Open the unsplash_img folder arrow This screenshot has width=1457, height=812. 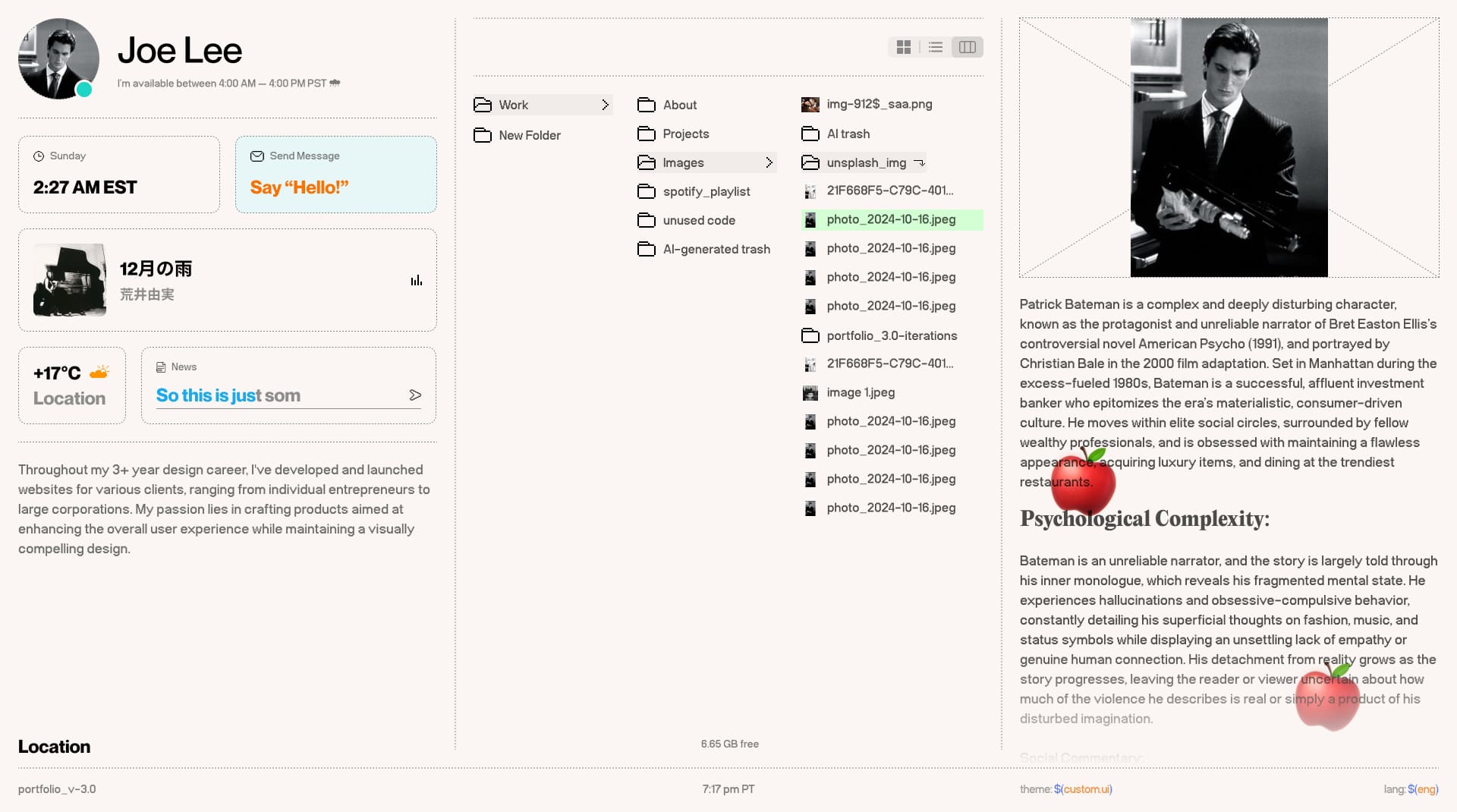point(919,162)
